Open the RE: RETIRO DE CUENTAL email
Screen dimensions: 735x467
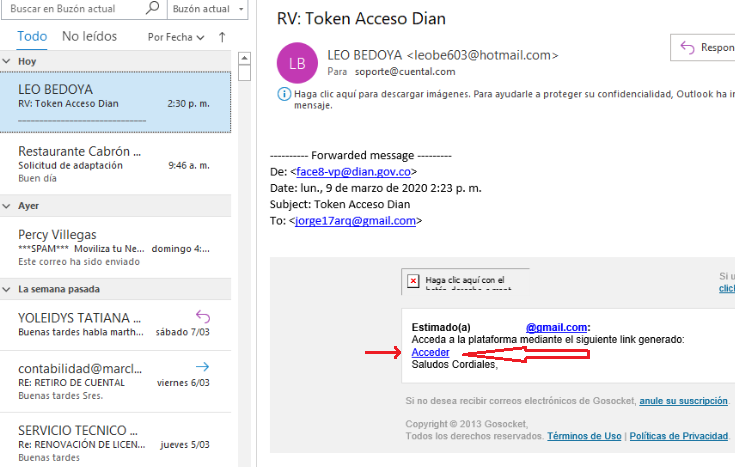click(115, 382)
